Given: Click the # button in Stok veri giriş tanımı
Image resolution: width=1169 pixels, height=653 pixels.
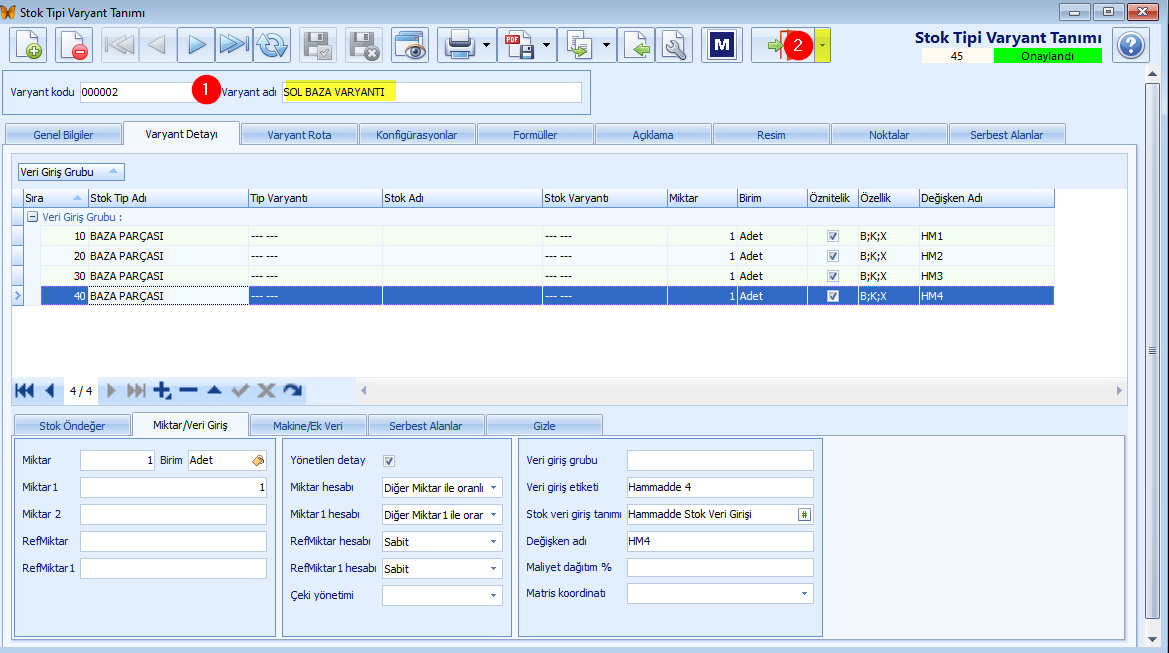Looking at the screenshot, I should [x=804, y=514].
